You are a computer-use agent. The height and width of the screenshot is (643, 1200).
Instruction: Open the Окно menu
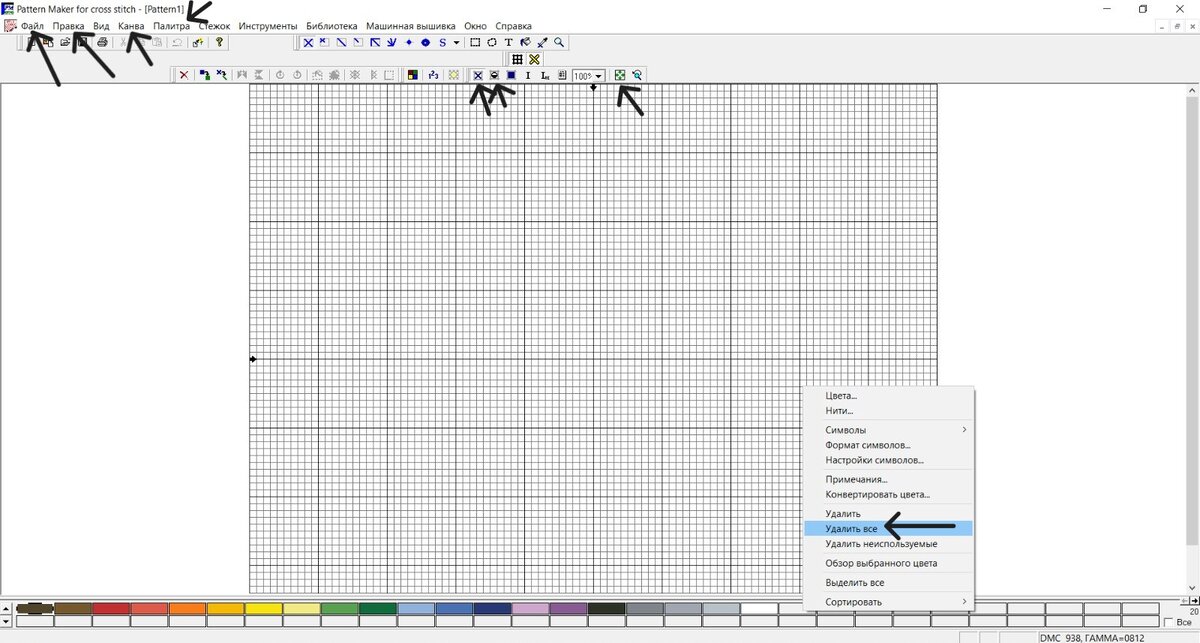475,26
